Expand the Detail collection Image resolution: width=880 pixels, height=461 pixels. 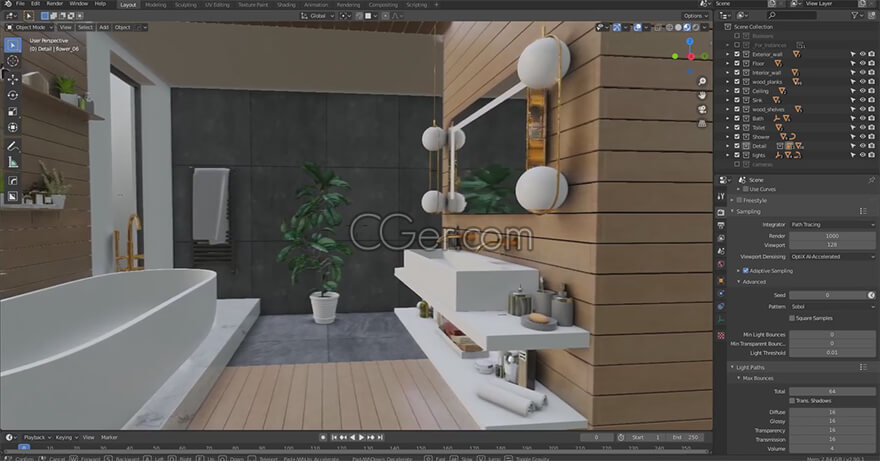pos(728,146)
